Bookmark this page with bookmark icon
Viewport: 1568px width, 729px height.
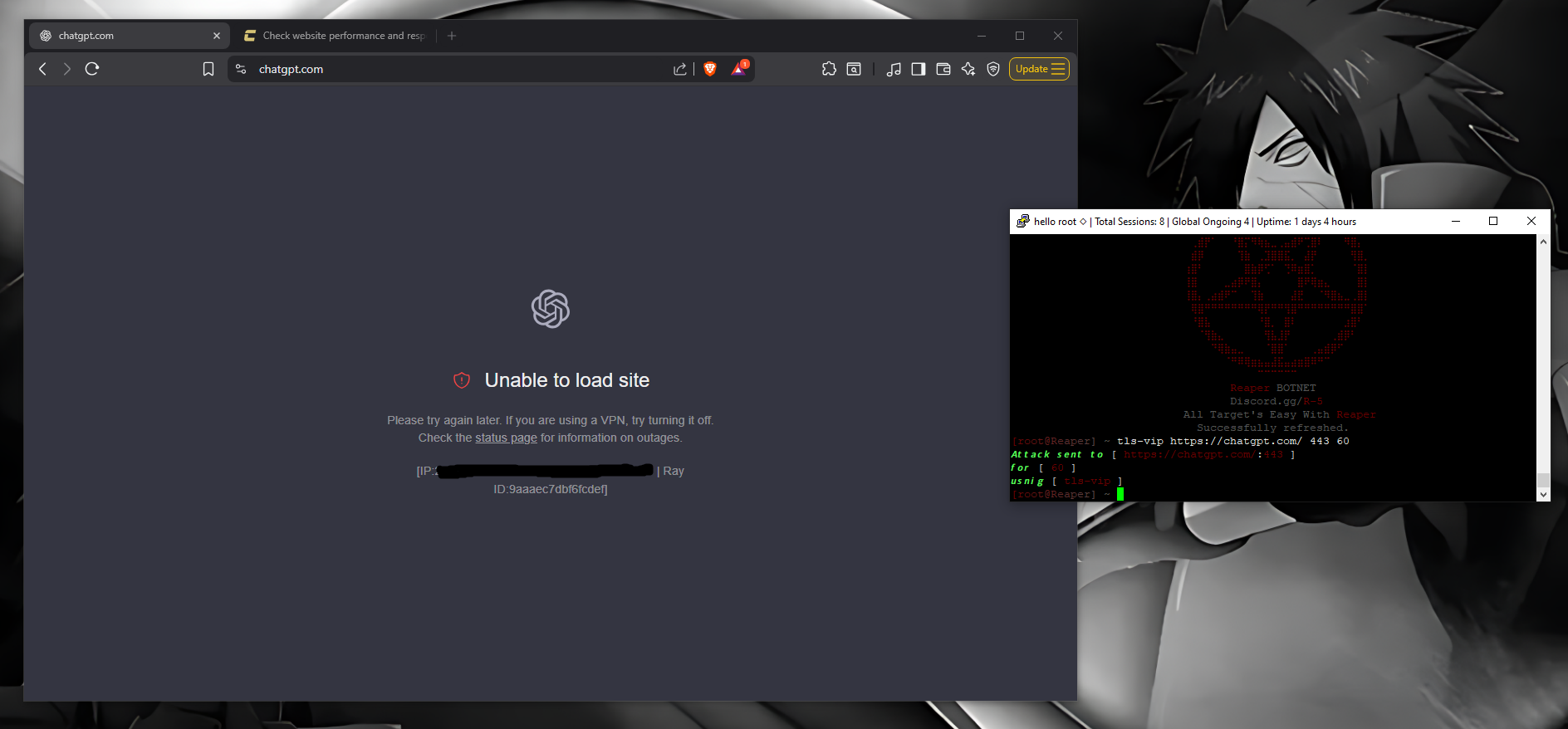coord(208,69)
